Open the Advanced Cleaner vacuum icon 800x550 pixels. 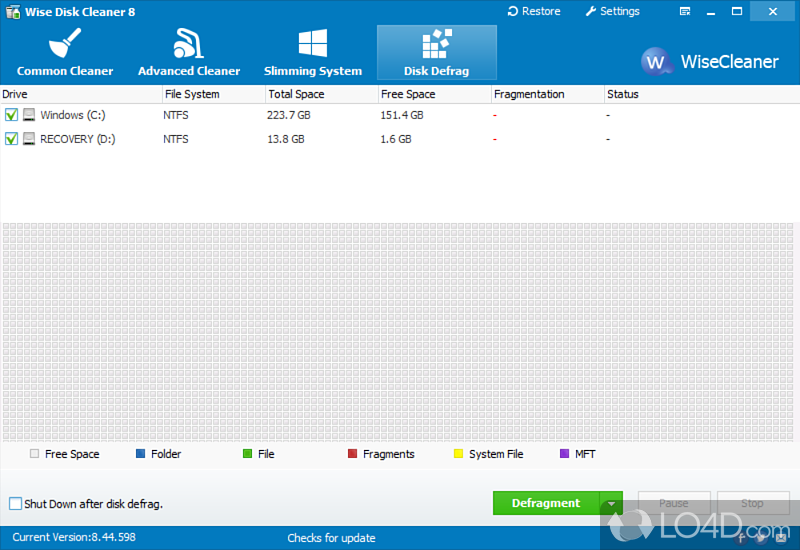188,43
